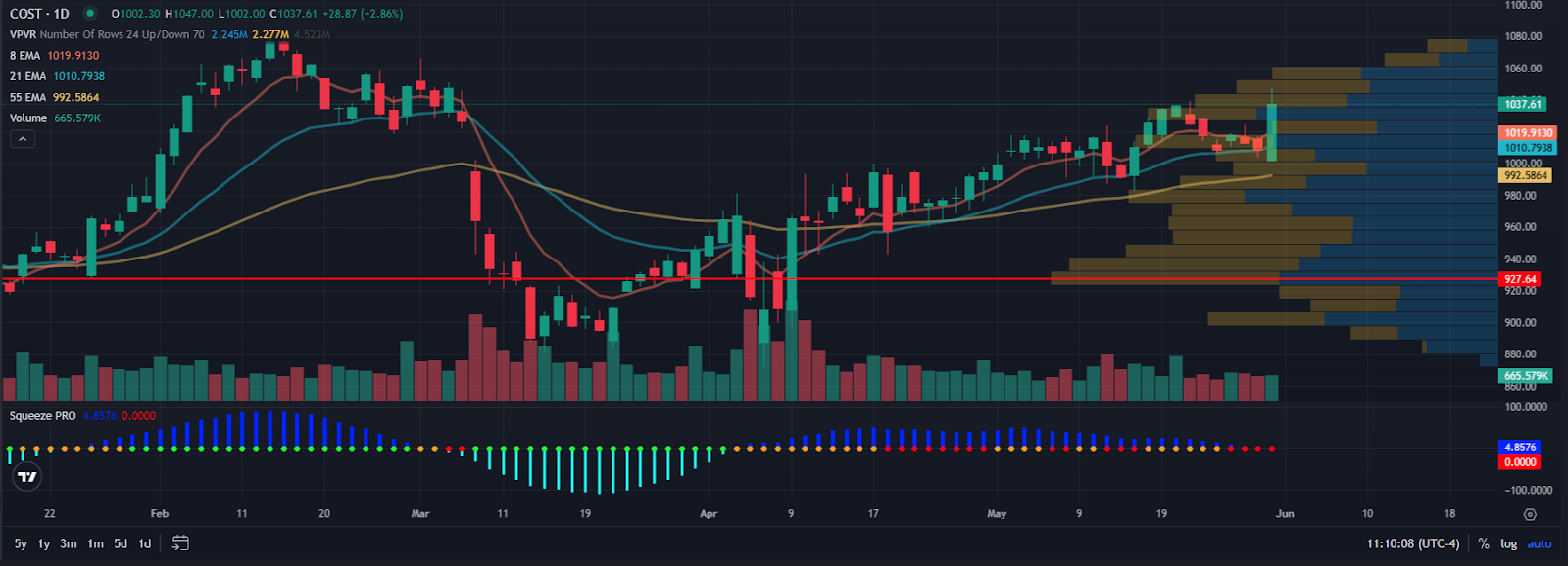Click the 665.579K volume axis label
Viewport: 1568px width, 566px height.
(1526, 376)
